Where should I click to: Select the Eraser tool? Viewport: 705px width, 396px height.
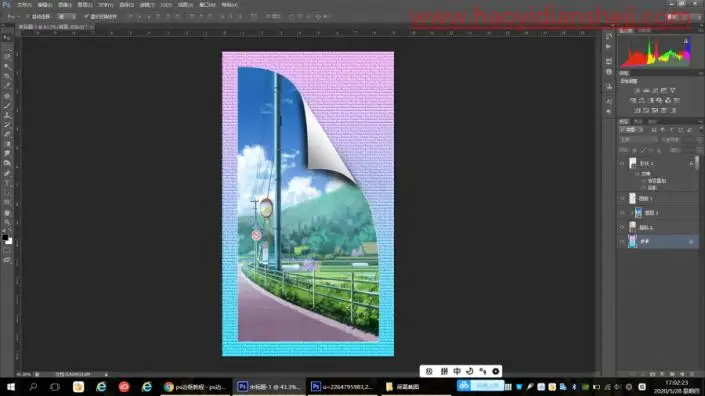(x=7, y=134)
